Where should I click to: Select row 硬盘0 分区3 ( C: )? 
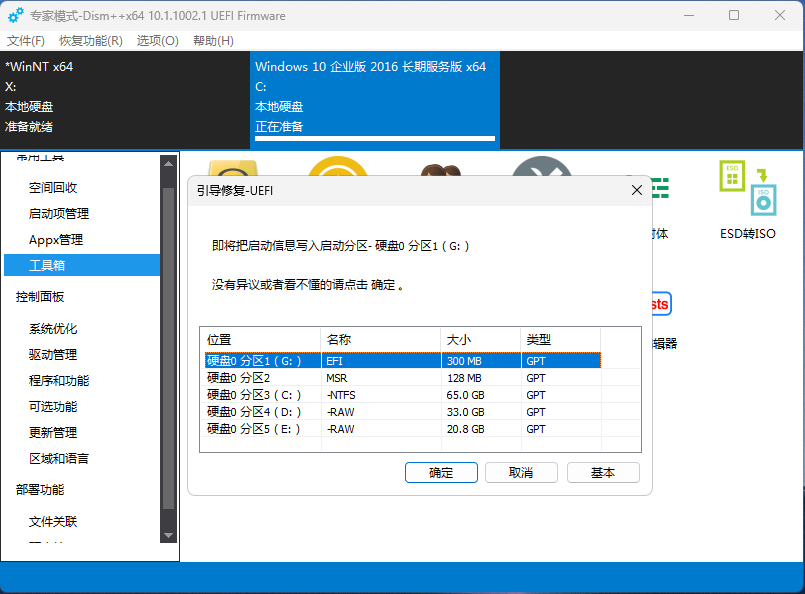[x=402, y=395]
